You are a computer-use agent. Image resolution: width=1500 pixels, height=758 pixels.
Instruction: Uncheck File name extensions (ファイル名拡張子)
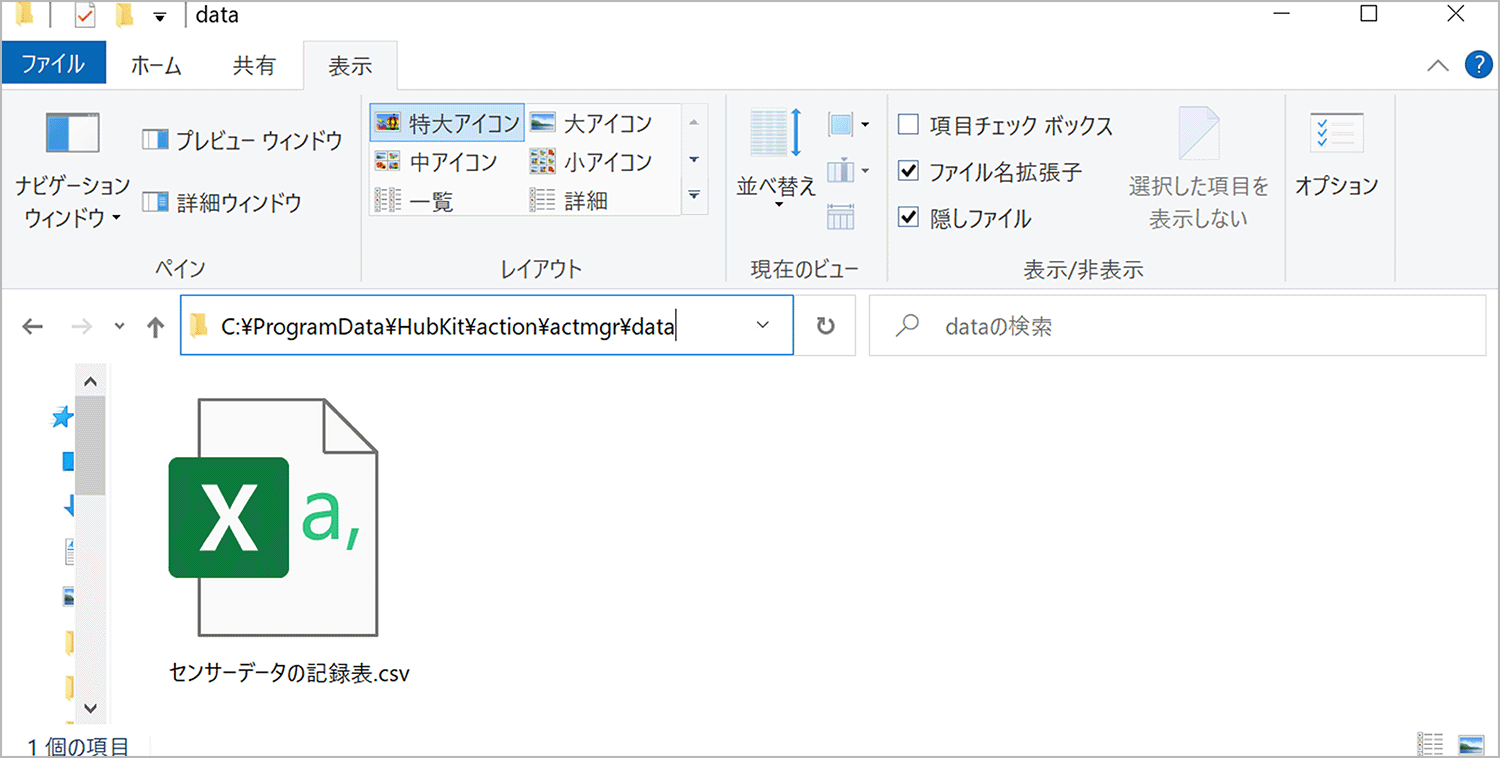(x=990, y=172)
